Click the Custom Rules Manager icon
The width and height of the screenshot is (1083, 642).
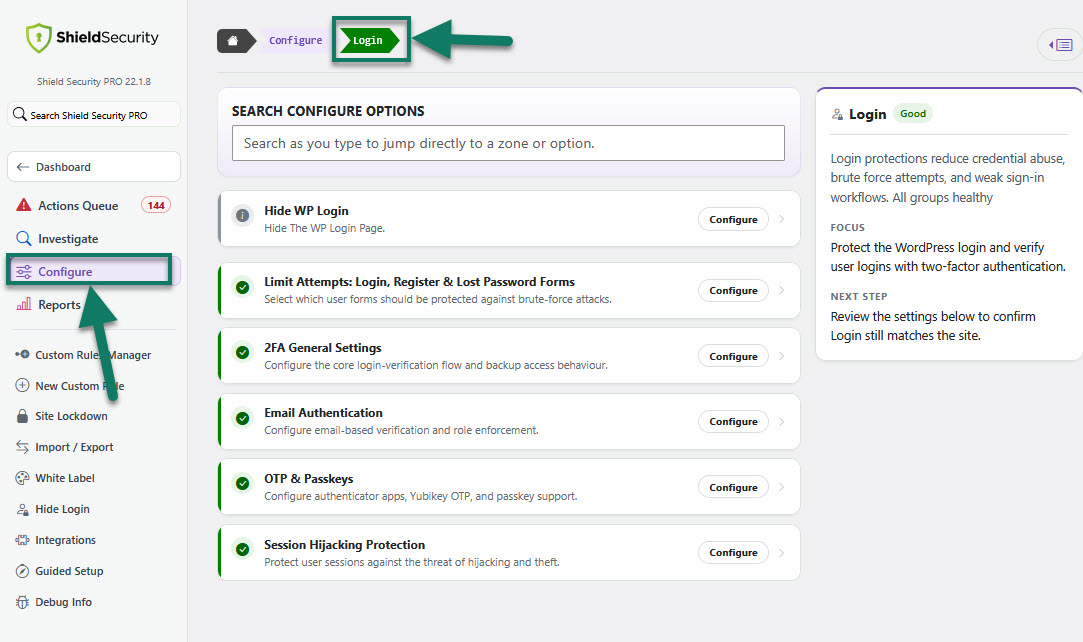click(x=22, y=354)
